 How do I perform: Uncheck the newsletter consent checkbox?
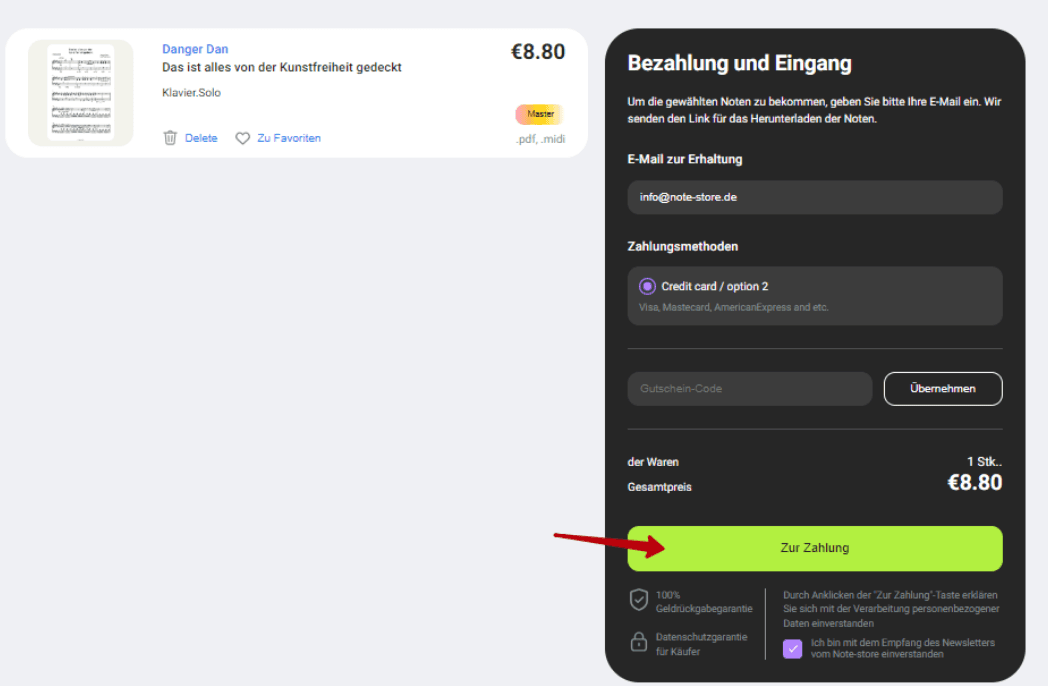click(792, 648)
